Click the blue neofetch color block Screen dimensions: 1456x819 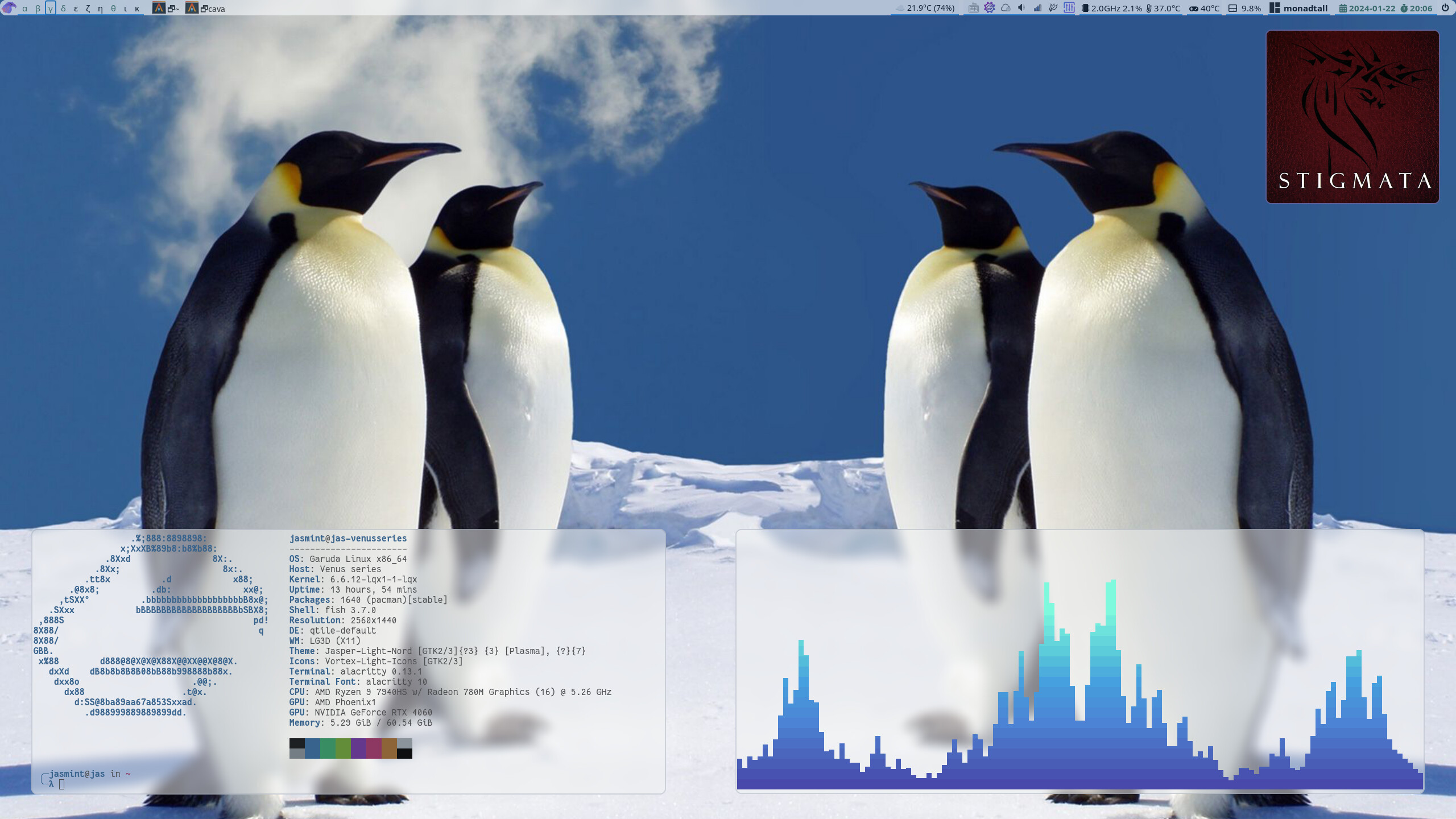click(312, 748)
